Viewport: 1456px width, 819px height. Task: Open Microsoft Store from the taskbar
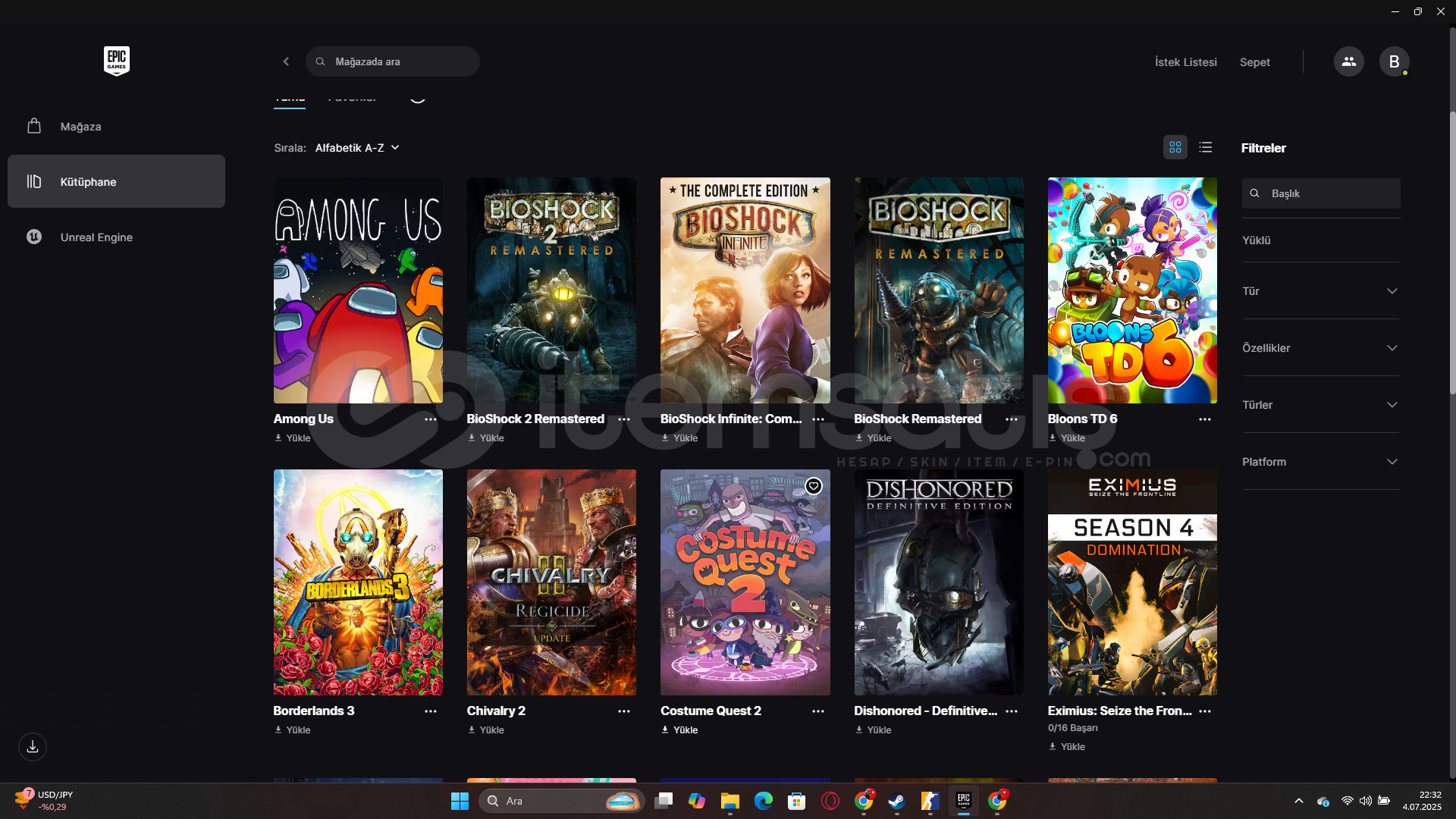pyautogui.click(x=797, y=801)
